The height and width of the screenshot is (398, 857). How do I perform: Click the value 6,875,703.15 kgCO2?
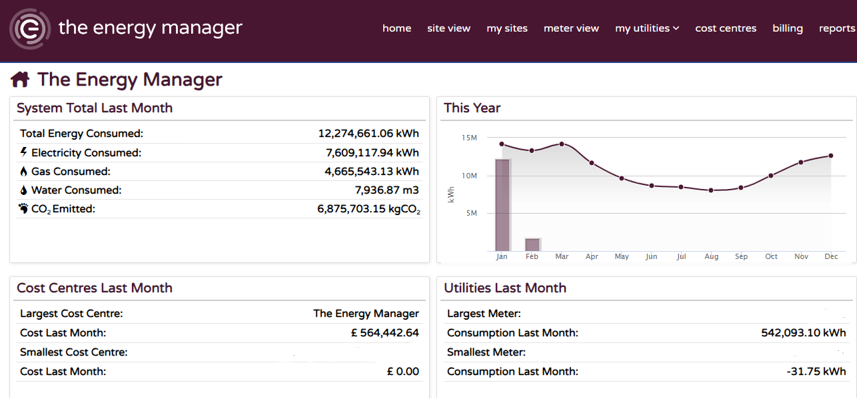[369, 209]
